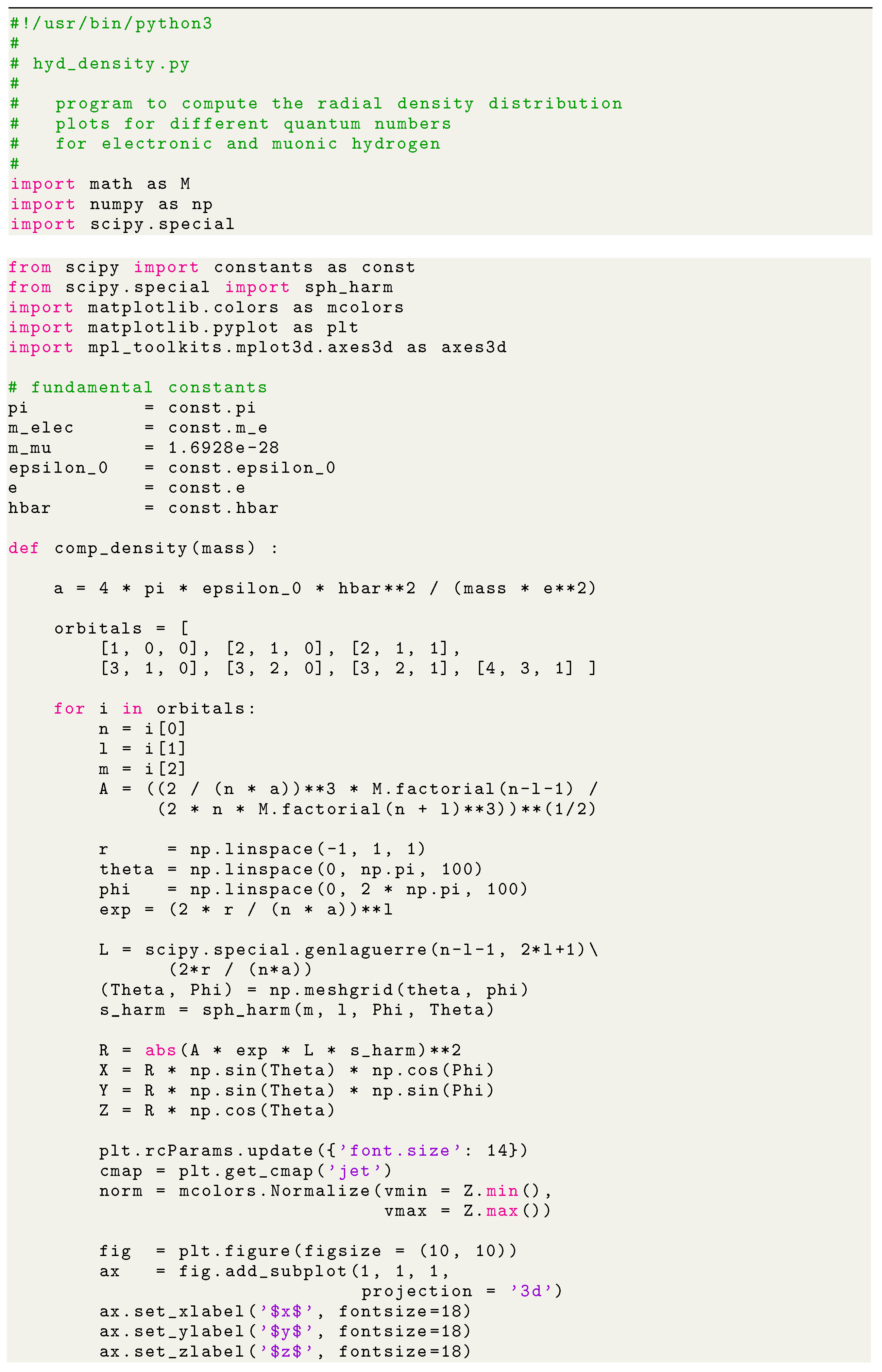Click the value 'const.epsilon_0'

tap(252, 468)
